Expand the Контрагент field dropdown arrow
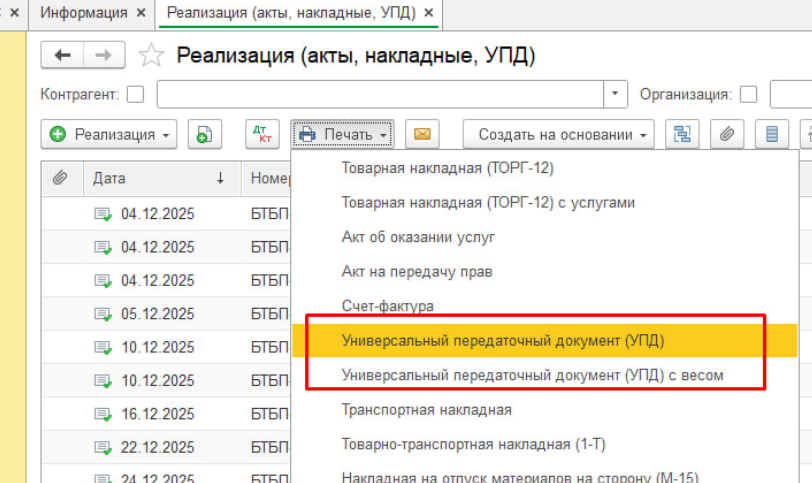 (615, 95)
